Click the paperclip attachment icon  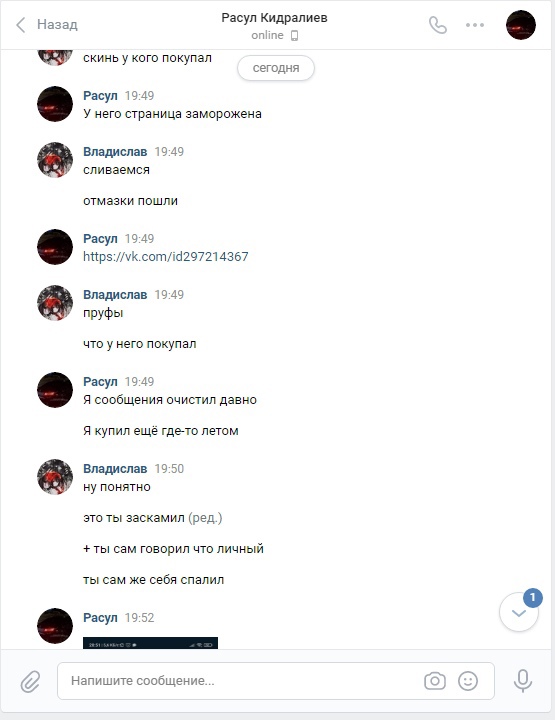pyautogui.click(x=30, y=681)
